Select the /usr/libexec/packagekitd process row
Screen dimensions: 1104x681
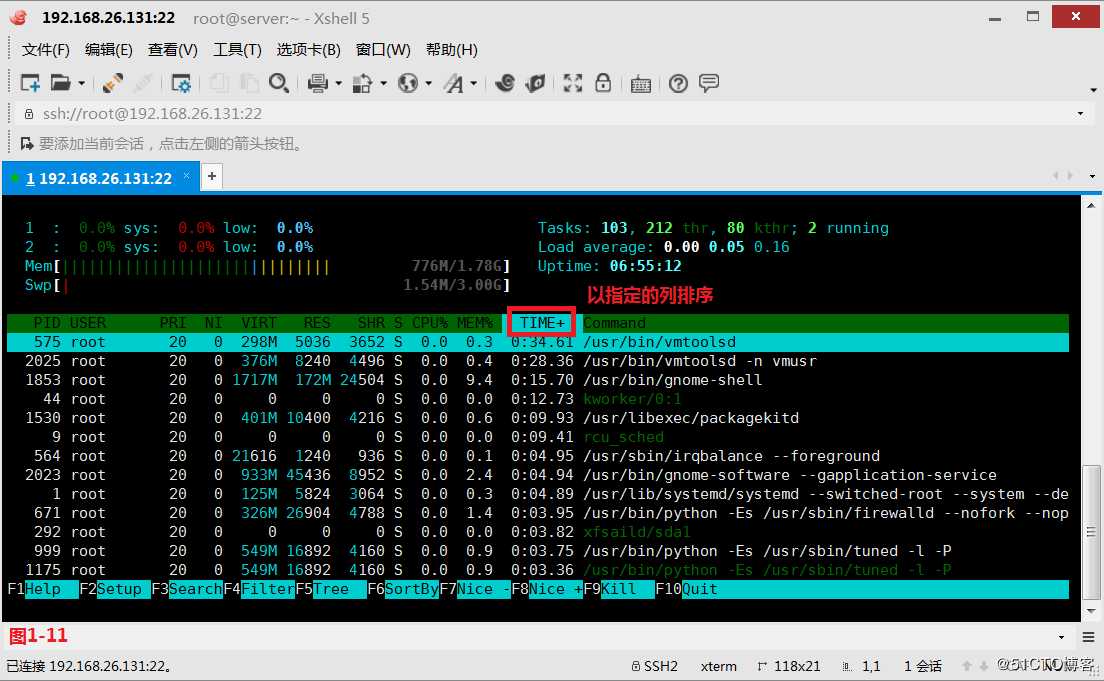(x=538, y=418)
